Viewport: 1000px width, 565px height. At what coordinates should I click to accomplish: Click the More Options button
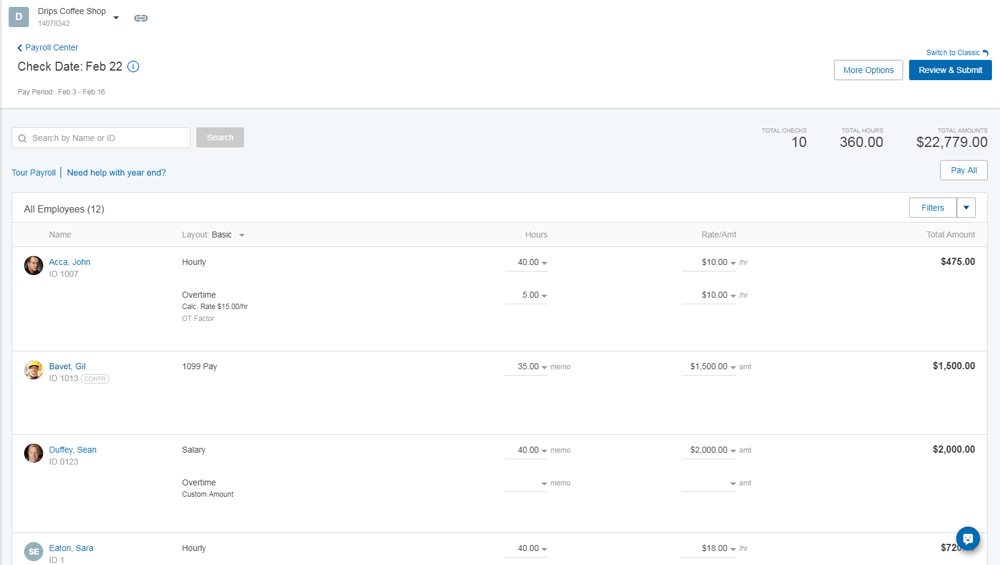(x=868, y=70)
